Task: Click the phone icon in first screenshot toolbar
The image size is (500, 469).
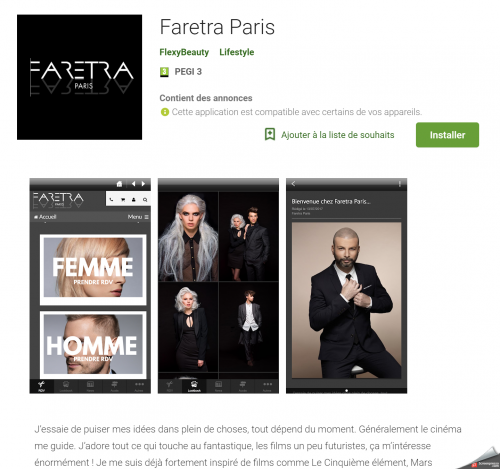Action: pos(112,200)
